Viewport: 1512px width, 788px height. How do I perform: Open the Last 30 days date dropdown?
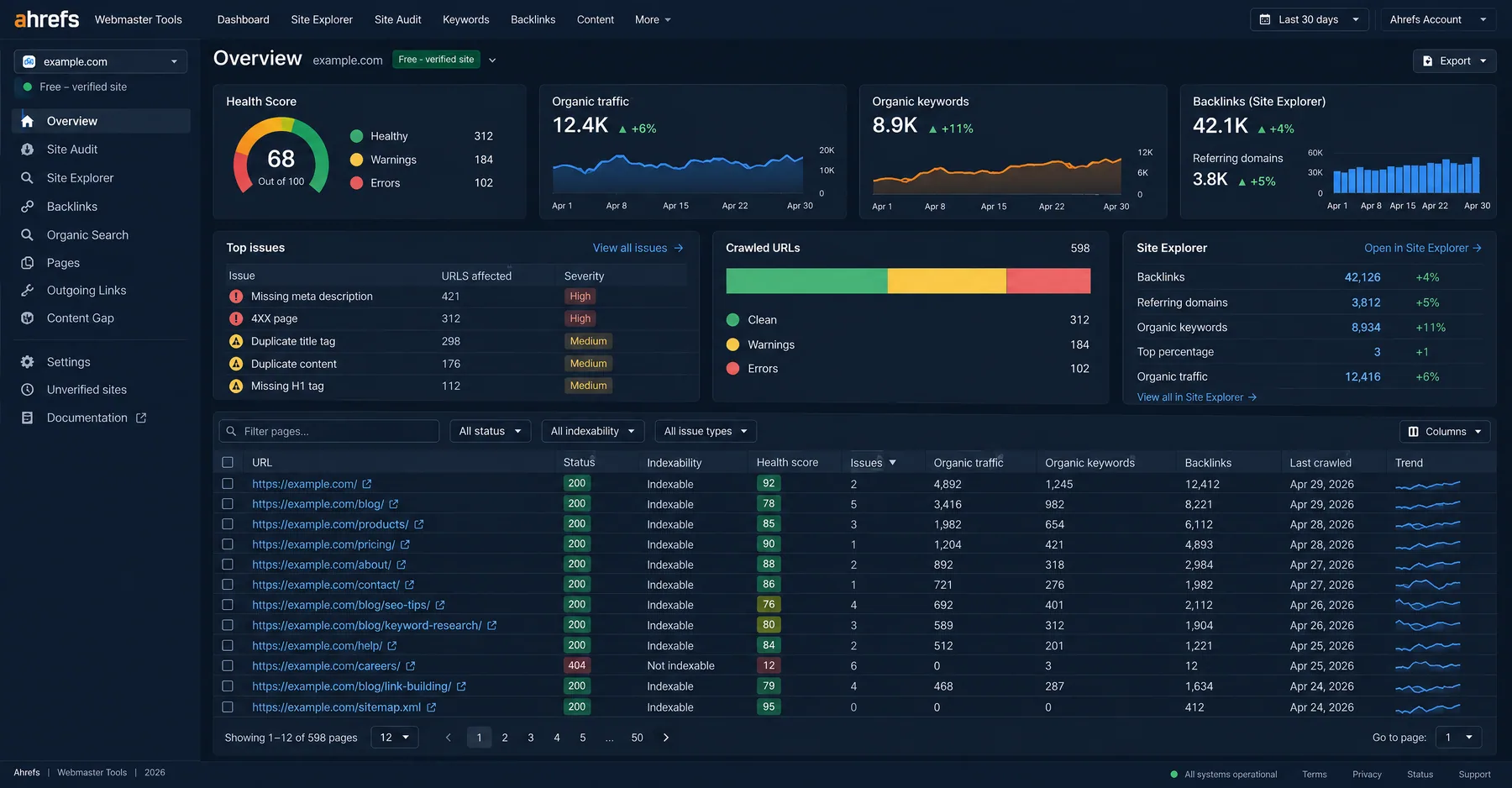(x=1310, y=19)
